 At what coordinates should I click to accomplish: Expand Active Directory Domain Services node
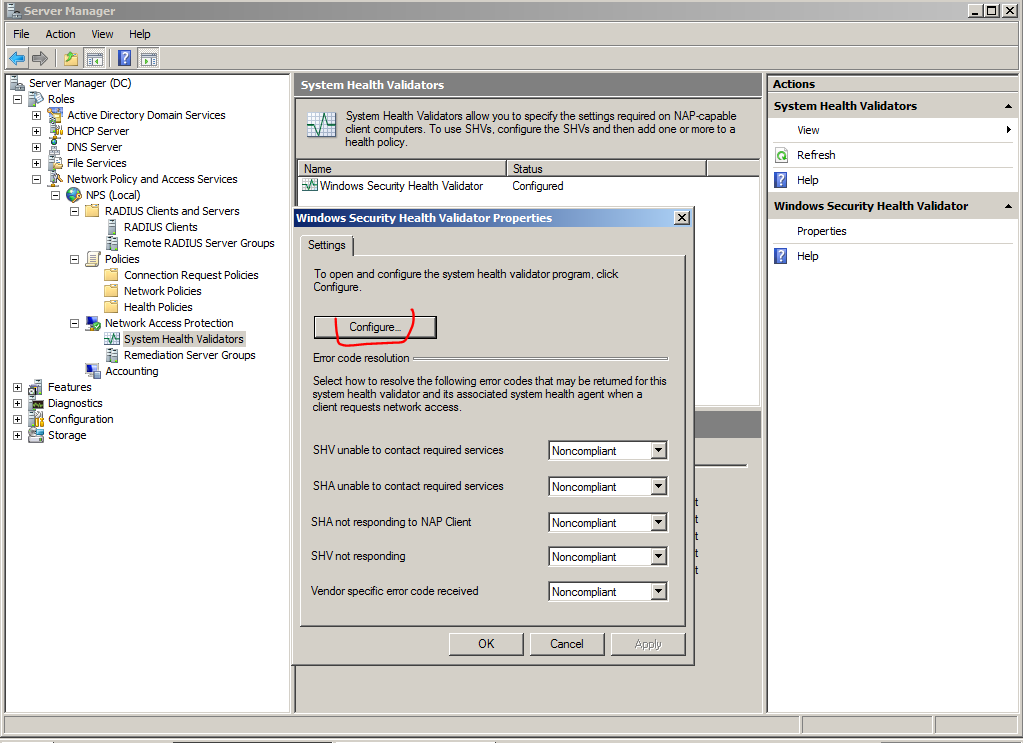[37, 115]
